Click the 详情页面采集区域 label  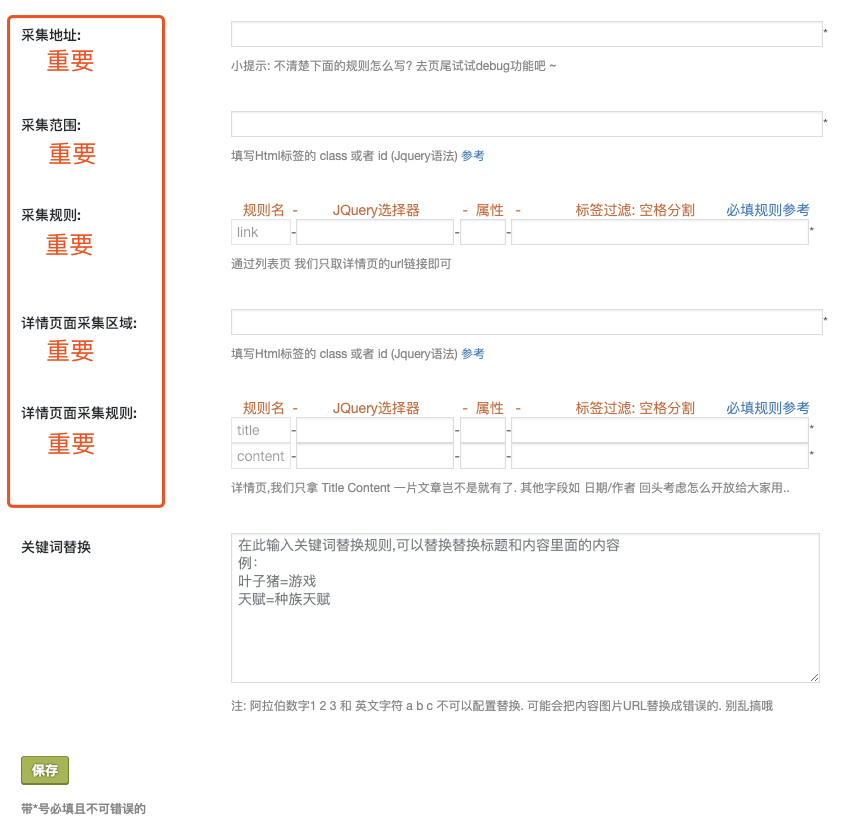79,323
